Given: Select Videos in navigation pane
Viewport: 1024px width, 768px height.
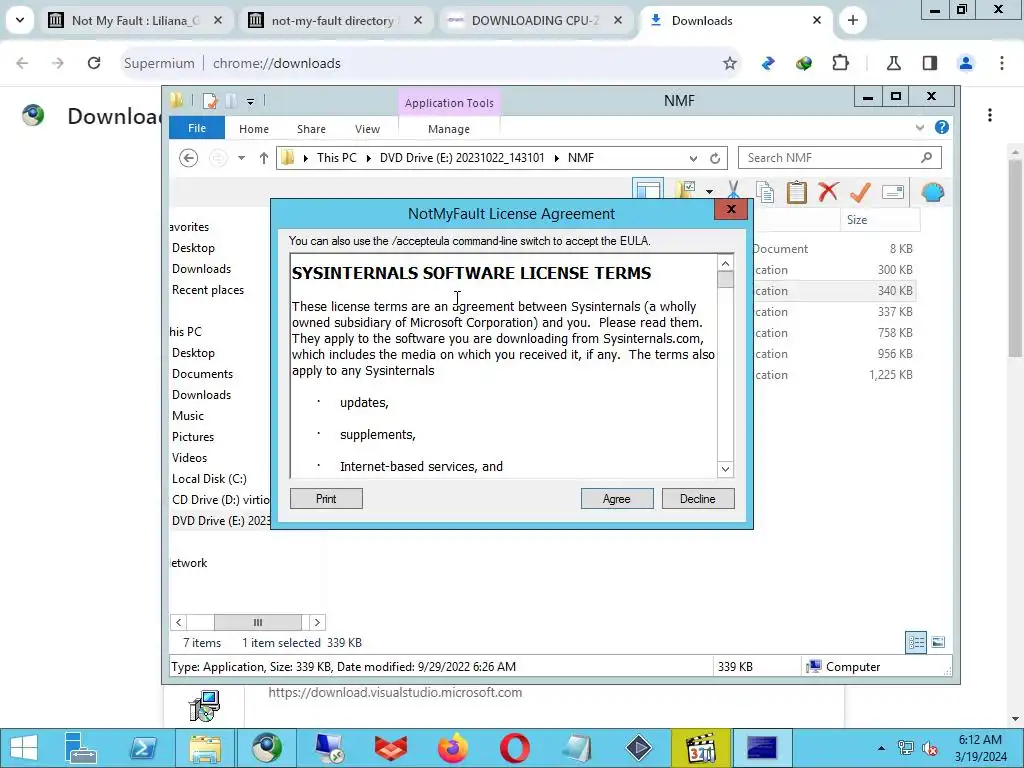Looking at the screenshot, I should tap(189, 458).
